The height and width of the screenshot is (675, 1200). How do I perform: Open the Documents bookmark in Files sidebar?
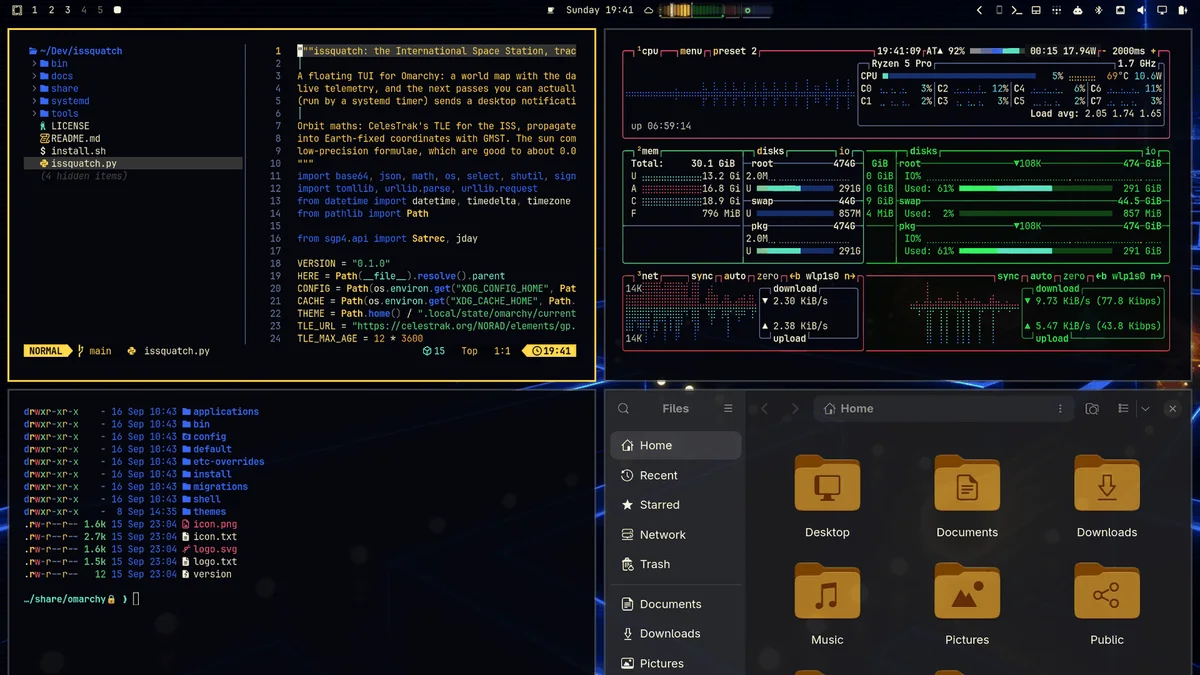pos(676,604)
